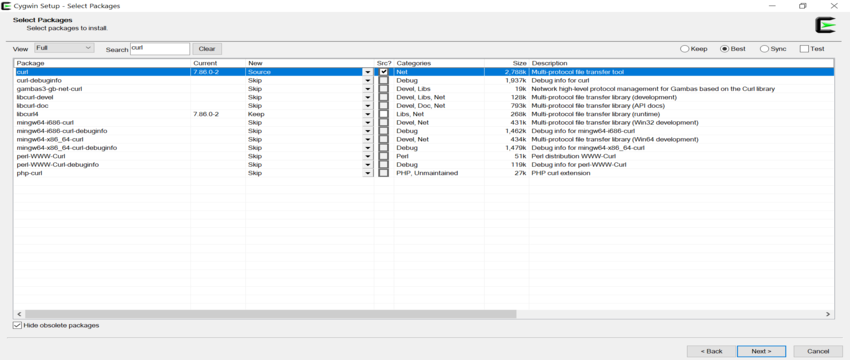The width and height of the screenshot is (850, 360).
Task: Uncheck the Src checkbox for curl
Action: 384,72
